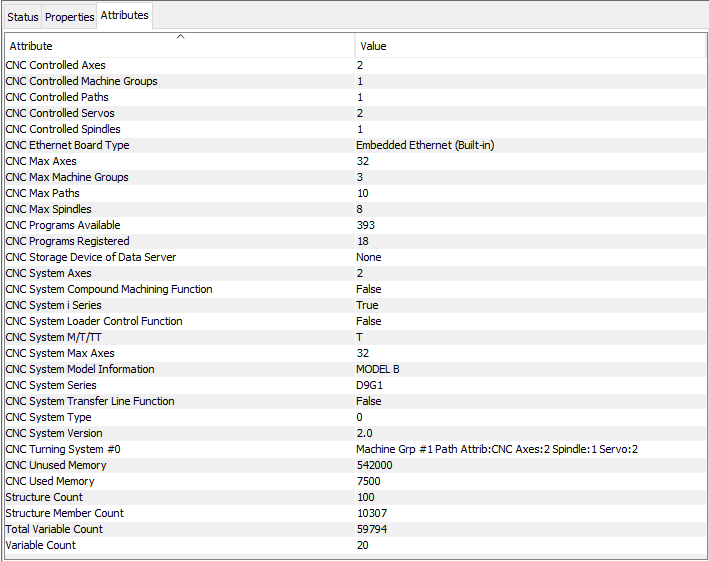The image size is (709, 561).
Task: Click the CNC Programs Registered attribute
Action: 67,241
